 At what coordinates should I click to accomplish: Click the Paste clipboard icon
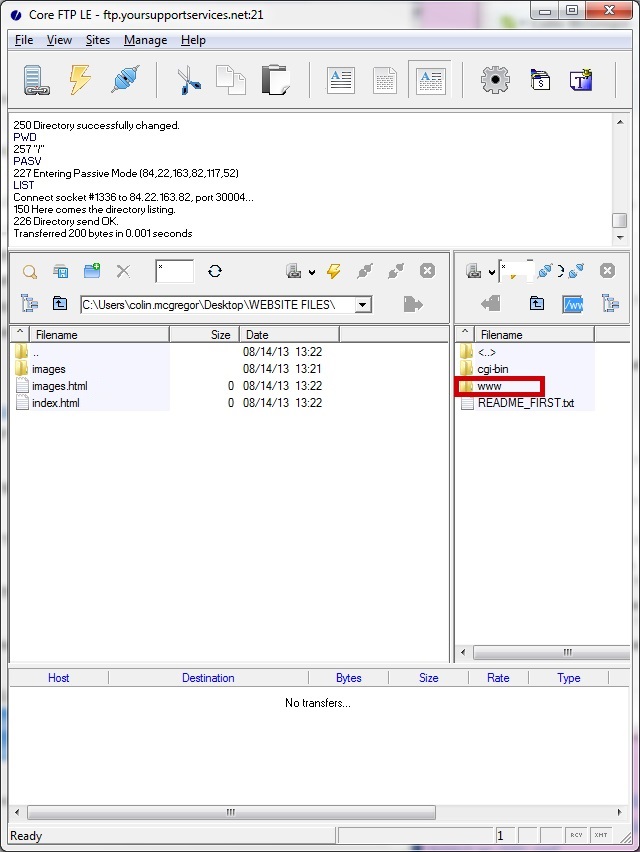coord(274,80)
